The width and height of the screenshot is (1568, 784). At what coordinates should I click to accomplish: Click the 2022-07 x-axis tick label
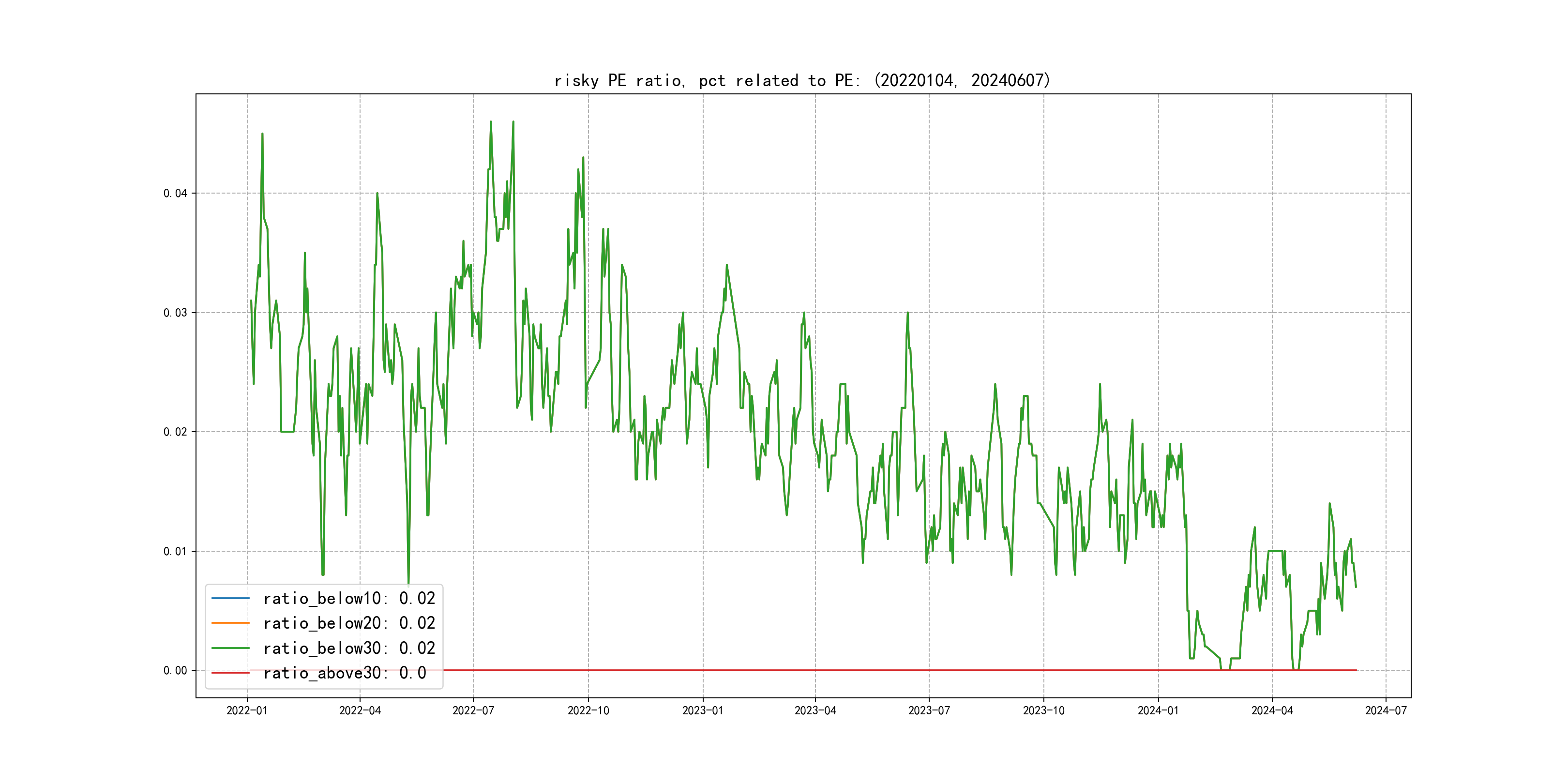click(x=473, y=710)
